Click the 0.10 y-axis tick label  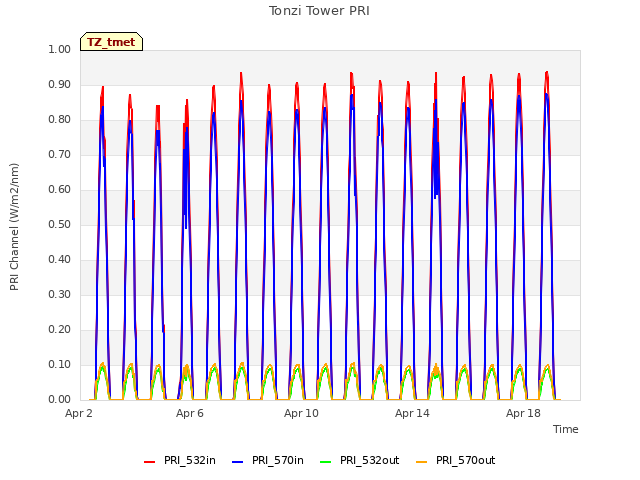[x=60, y=364]
